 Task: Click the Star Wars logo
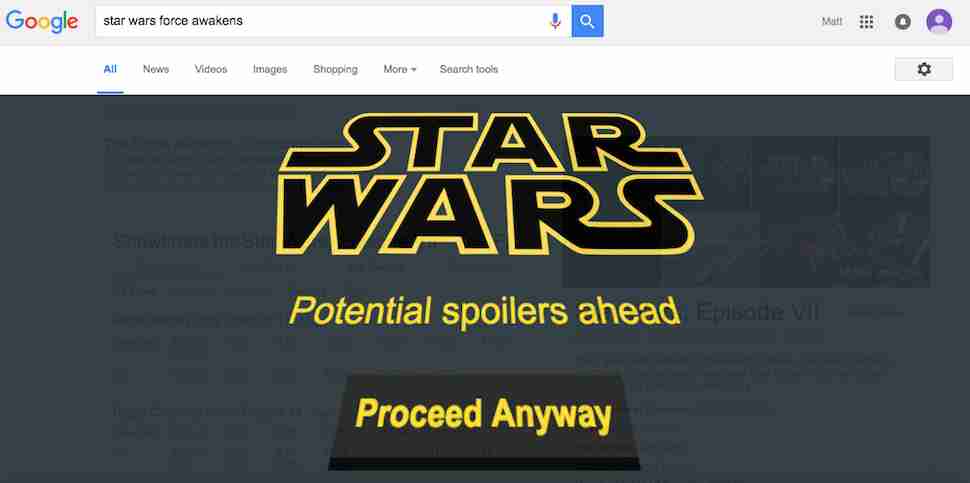pyautogui.click(x=490, y=184)
